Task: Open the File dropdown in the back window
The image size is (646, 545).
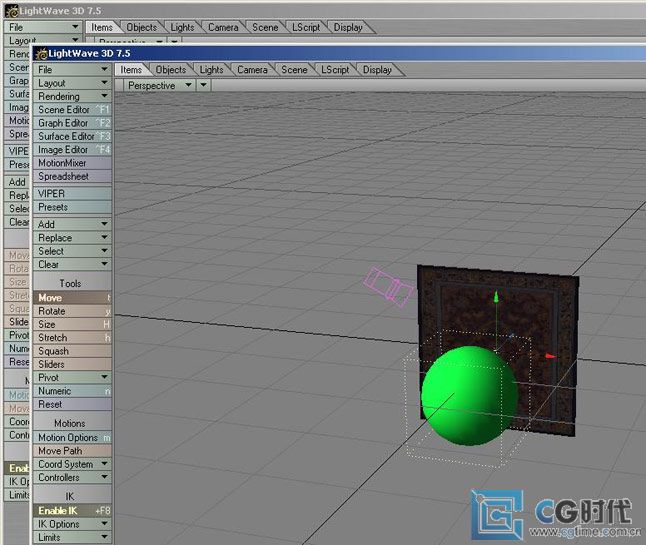Action: [x=43, y=27]
